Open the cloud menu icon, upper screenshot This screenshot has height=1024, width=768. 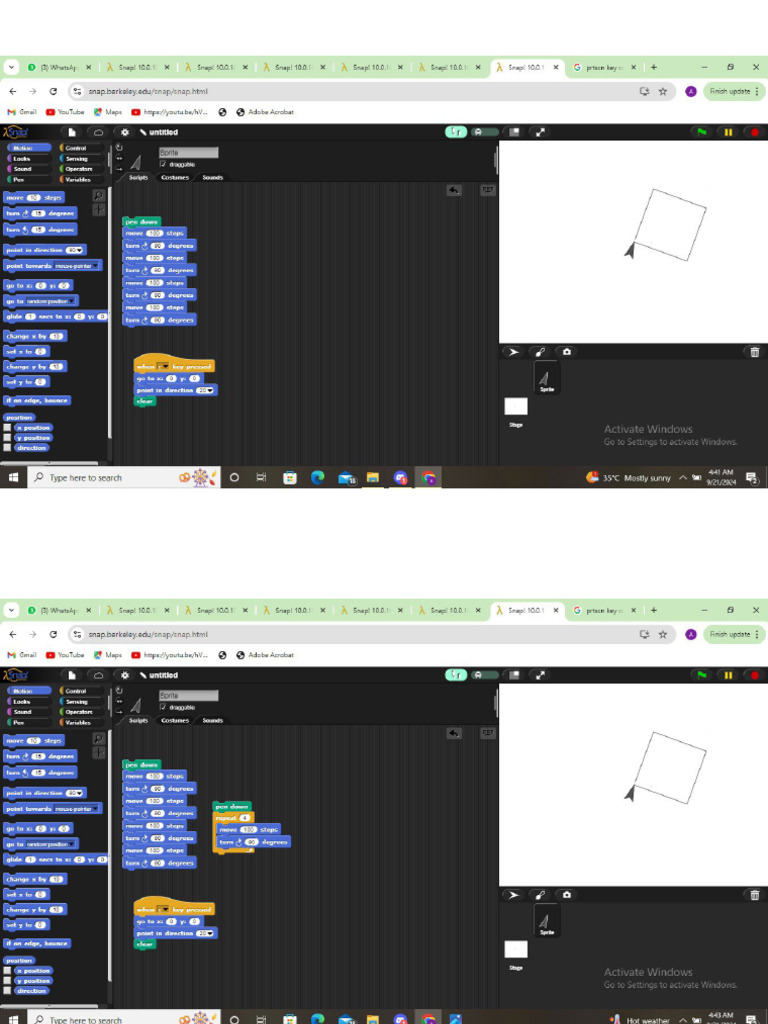98,132
